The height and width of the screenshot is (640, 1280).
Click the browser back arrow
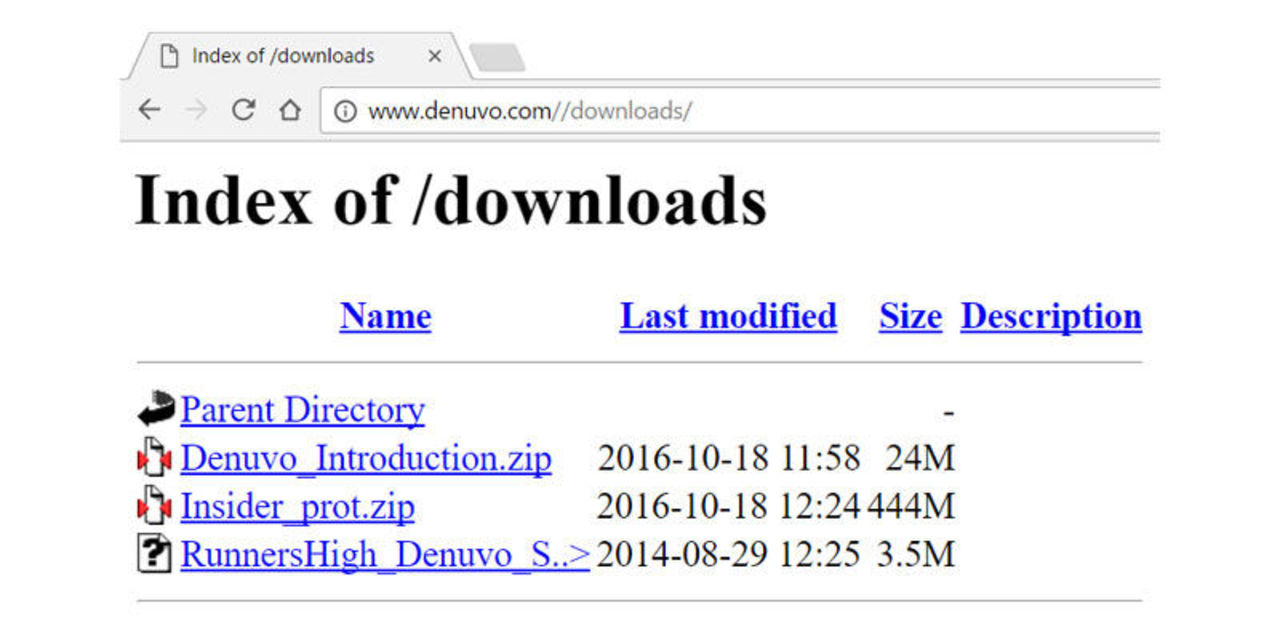click(149, 110)
